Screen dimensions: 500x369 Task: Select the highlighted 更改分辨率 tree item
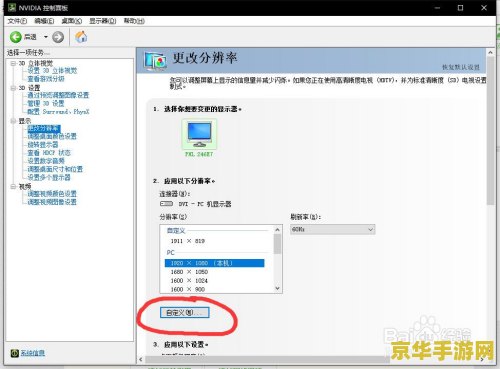(x=44, y=128)
